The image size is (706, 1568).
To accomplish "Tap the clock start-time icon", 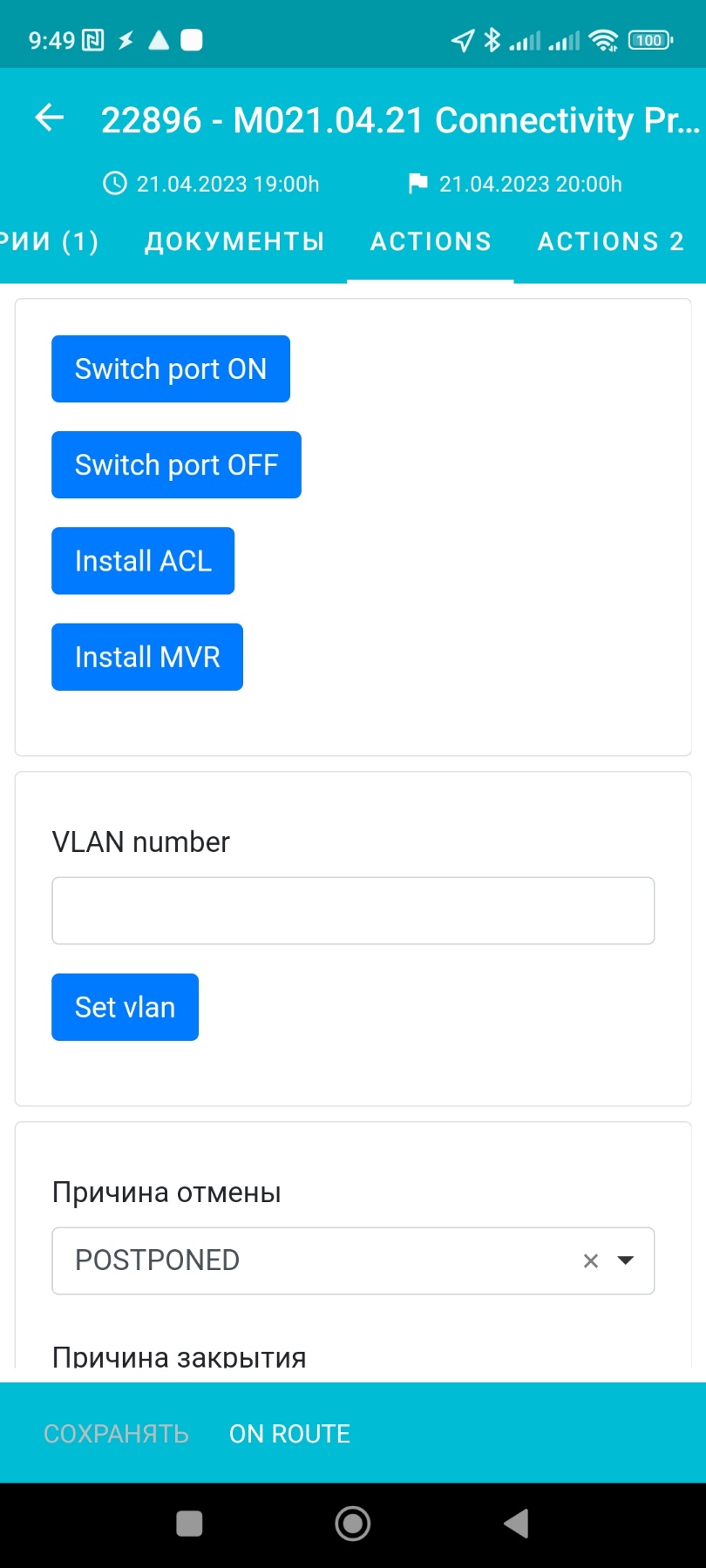I will coord(115,184).
